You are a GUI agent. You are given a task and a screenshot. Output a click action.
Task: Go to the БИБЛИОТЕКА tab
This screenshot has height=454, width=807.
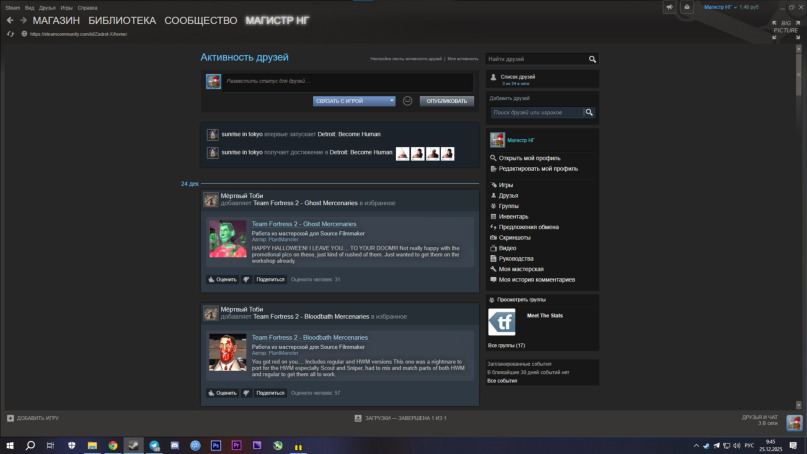(122, 21)
